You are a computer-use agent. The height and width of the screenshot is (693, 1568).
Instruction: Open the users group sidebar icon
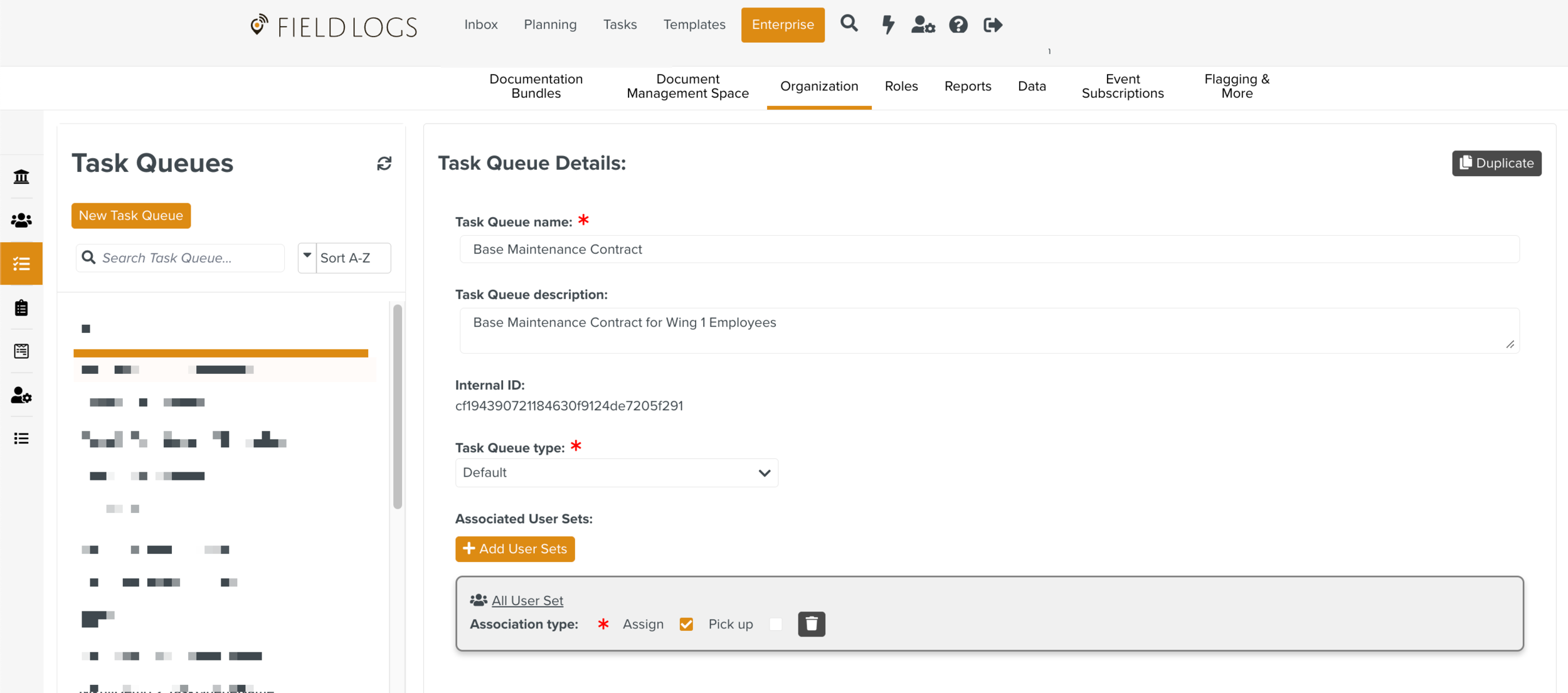pos(21,220)
